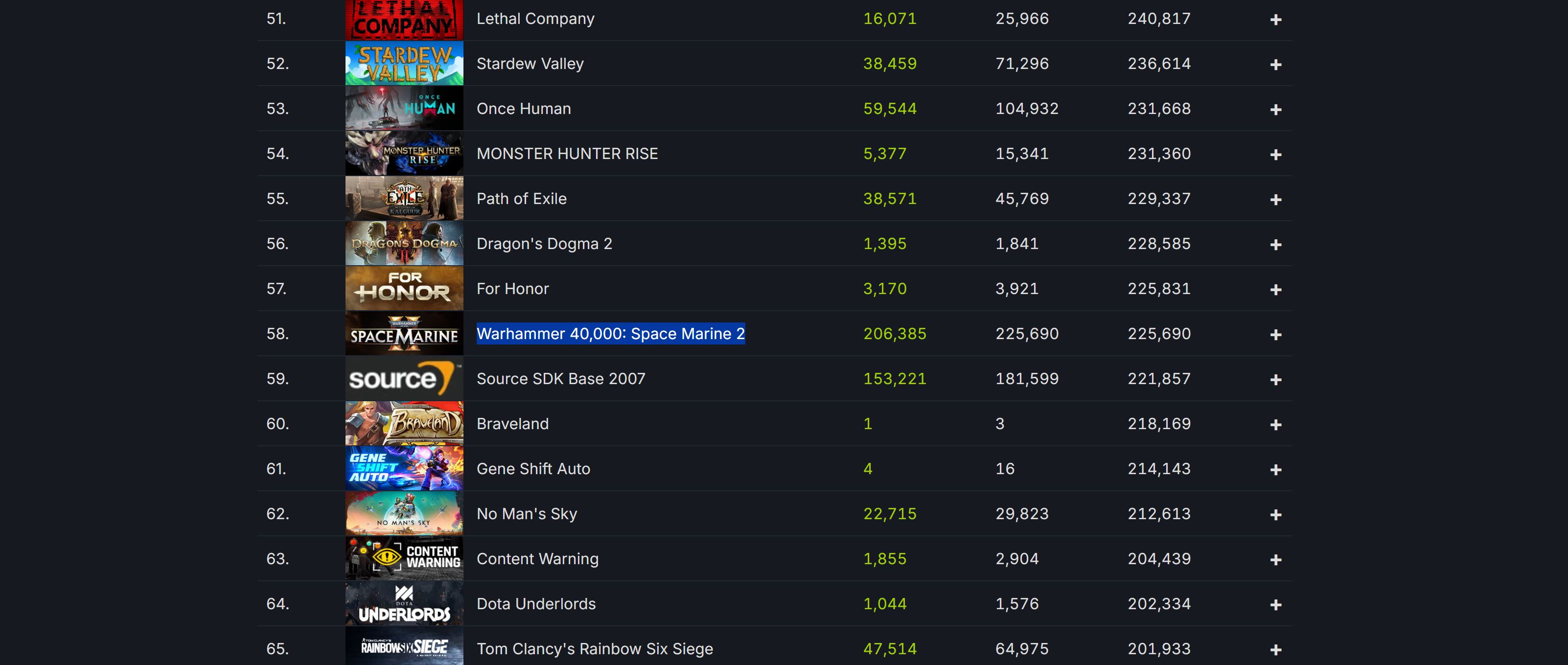Open the For Honor thumbnail
1568x665 pixels.
[404, 288]
